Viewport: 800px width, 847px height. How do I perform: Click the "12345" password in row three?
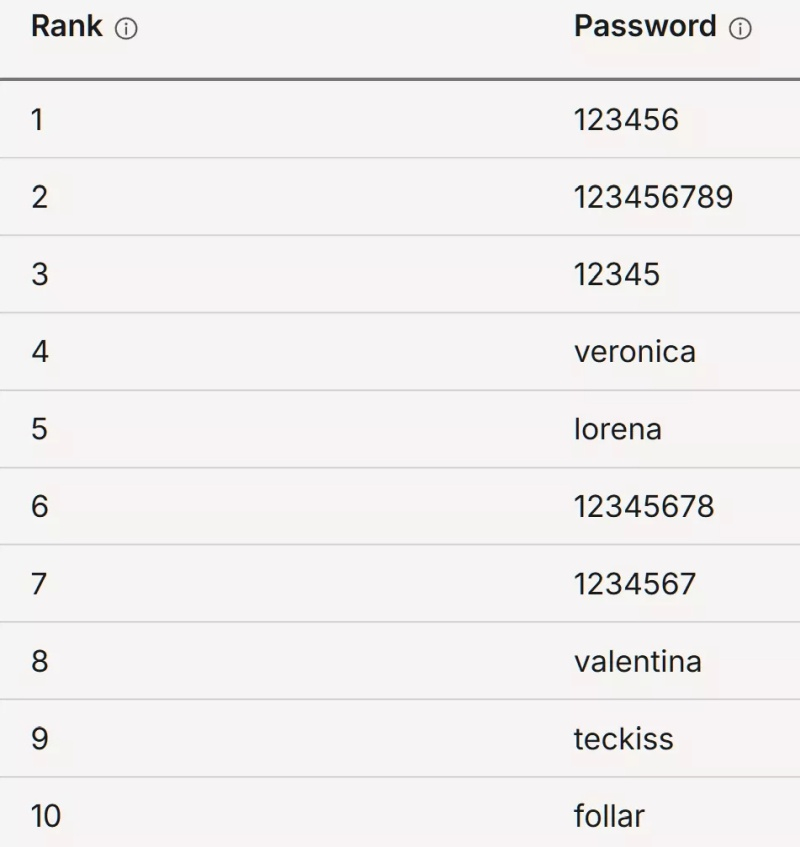click(x=617, y=274)
